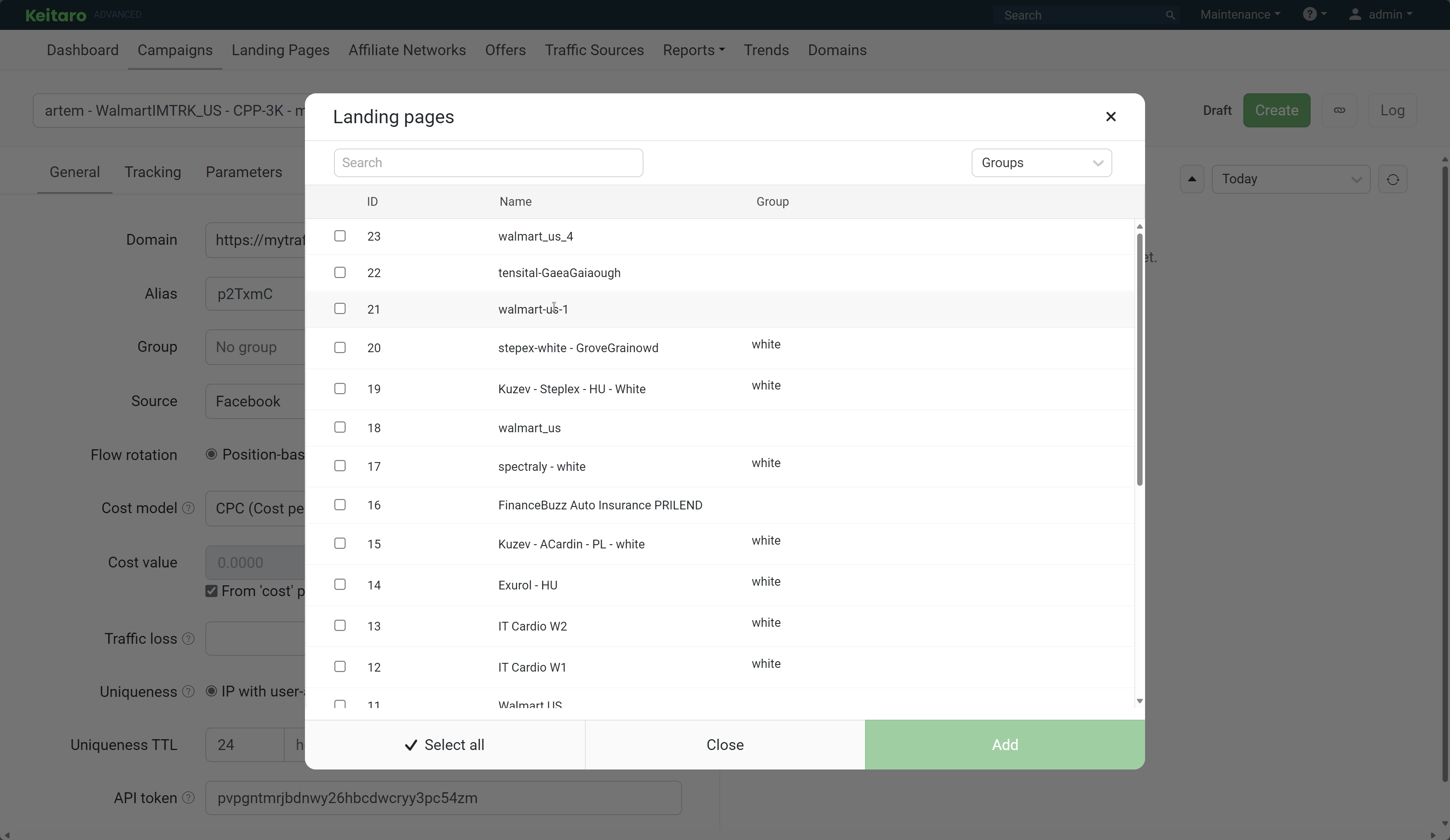Tick checkbox for IT Cardio W1
The width and height of the screenshot is (1450, 840).
click(340, 666)
